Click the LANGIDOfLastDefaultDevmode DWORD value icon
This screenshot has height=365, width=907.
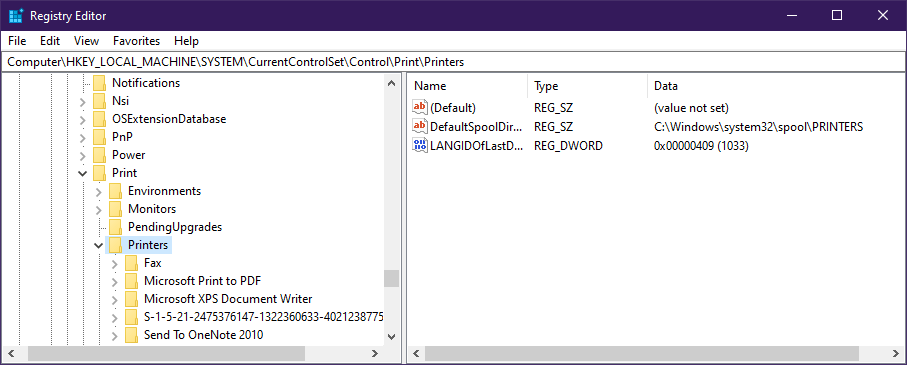(x=419, y=145)
